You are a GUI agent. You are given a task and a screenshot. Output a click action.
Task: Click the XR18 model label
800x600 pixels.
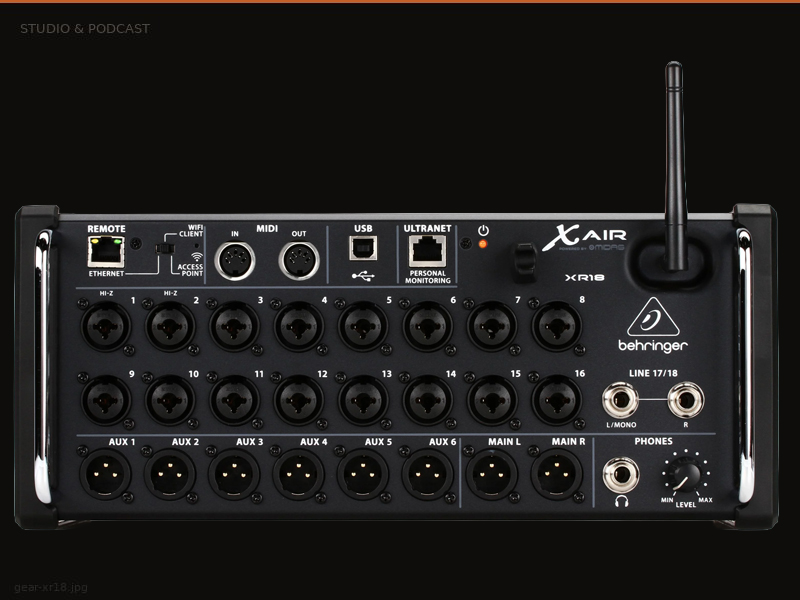[x=585, y=278]
